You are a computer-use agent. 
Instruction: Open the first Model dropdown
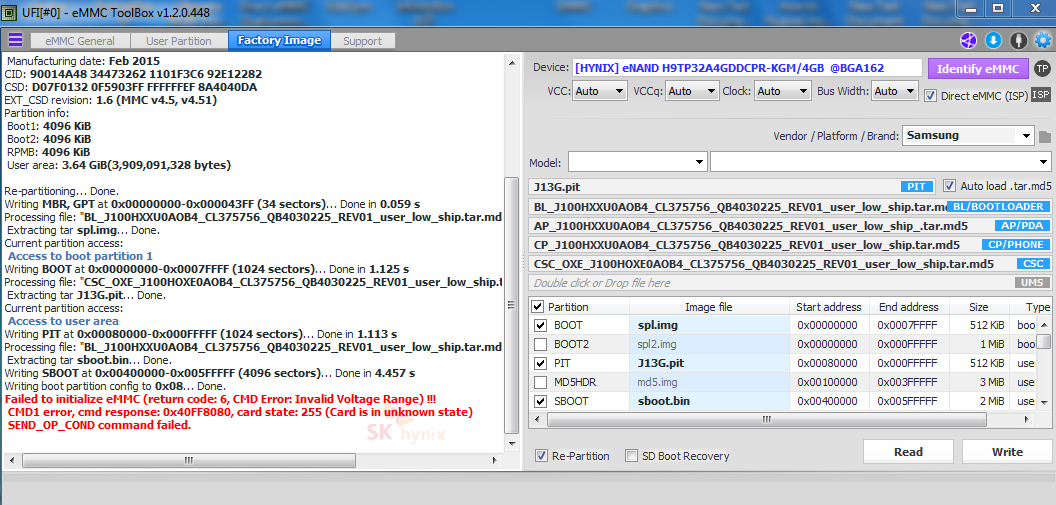click(637, 162)
